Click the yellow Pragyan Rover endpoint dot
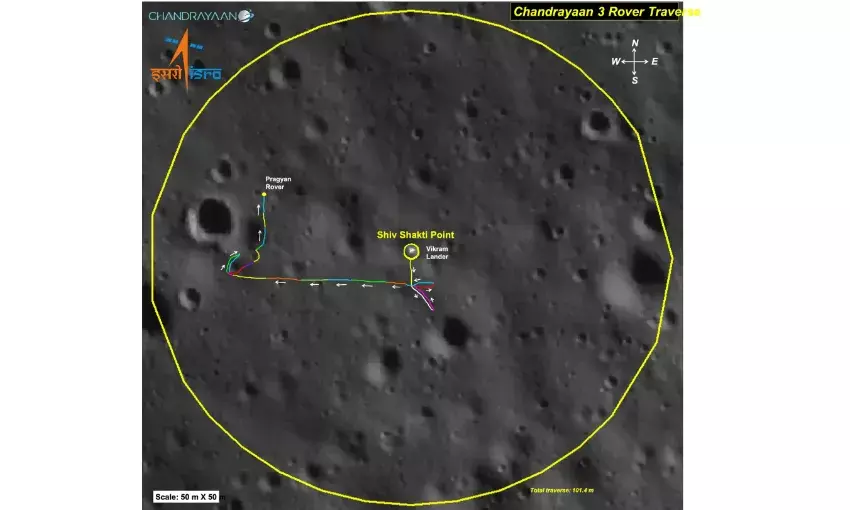 (264, 194)
